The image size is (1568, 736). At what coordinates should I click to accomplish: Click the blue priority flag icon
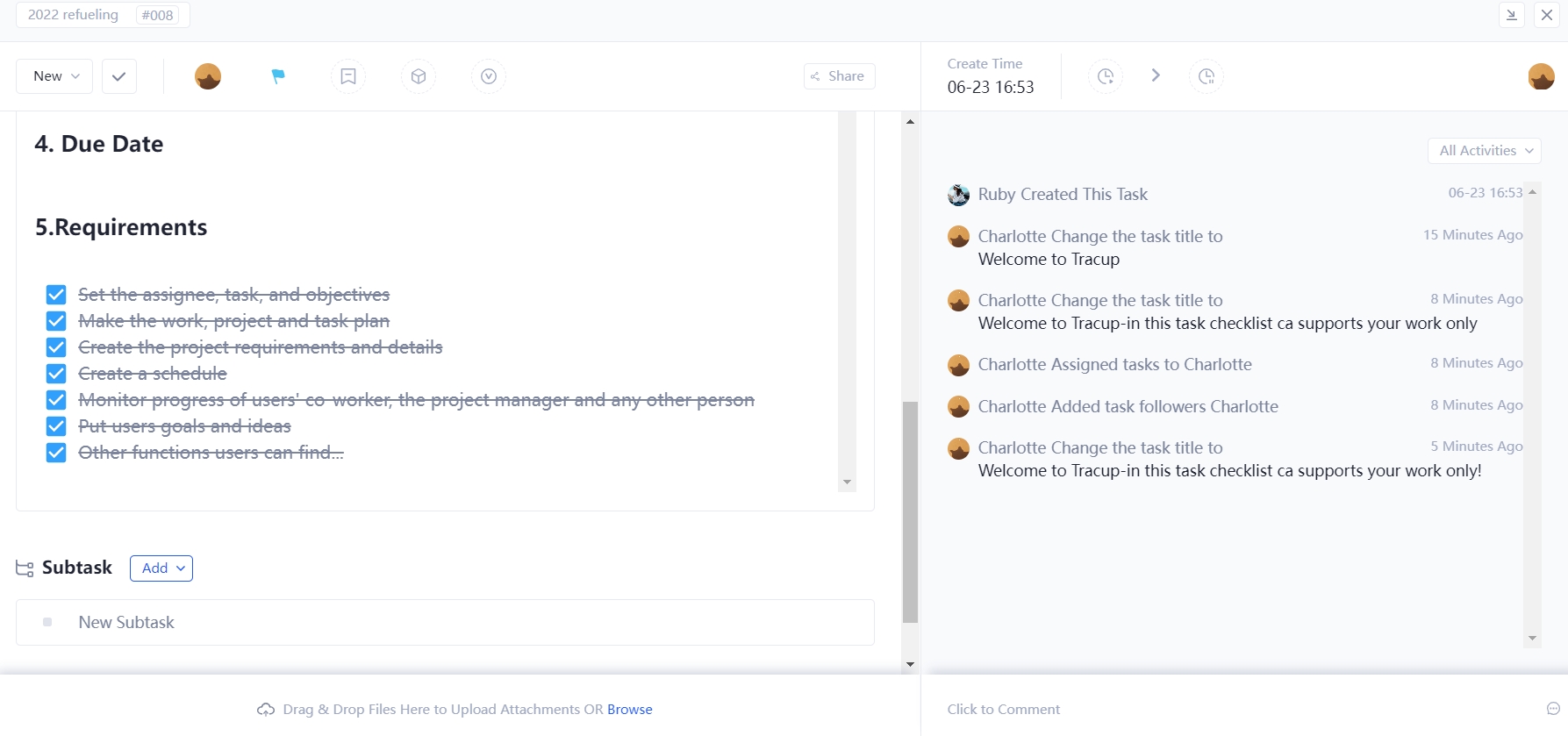pos(278,76)
